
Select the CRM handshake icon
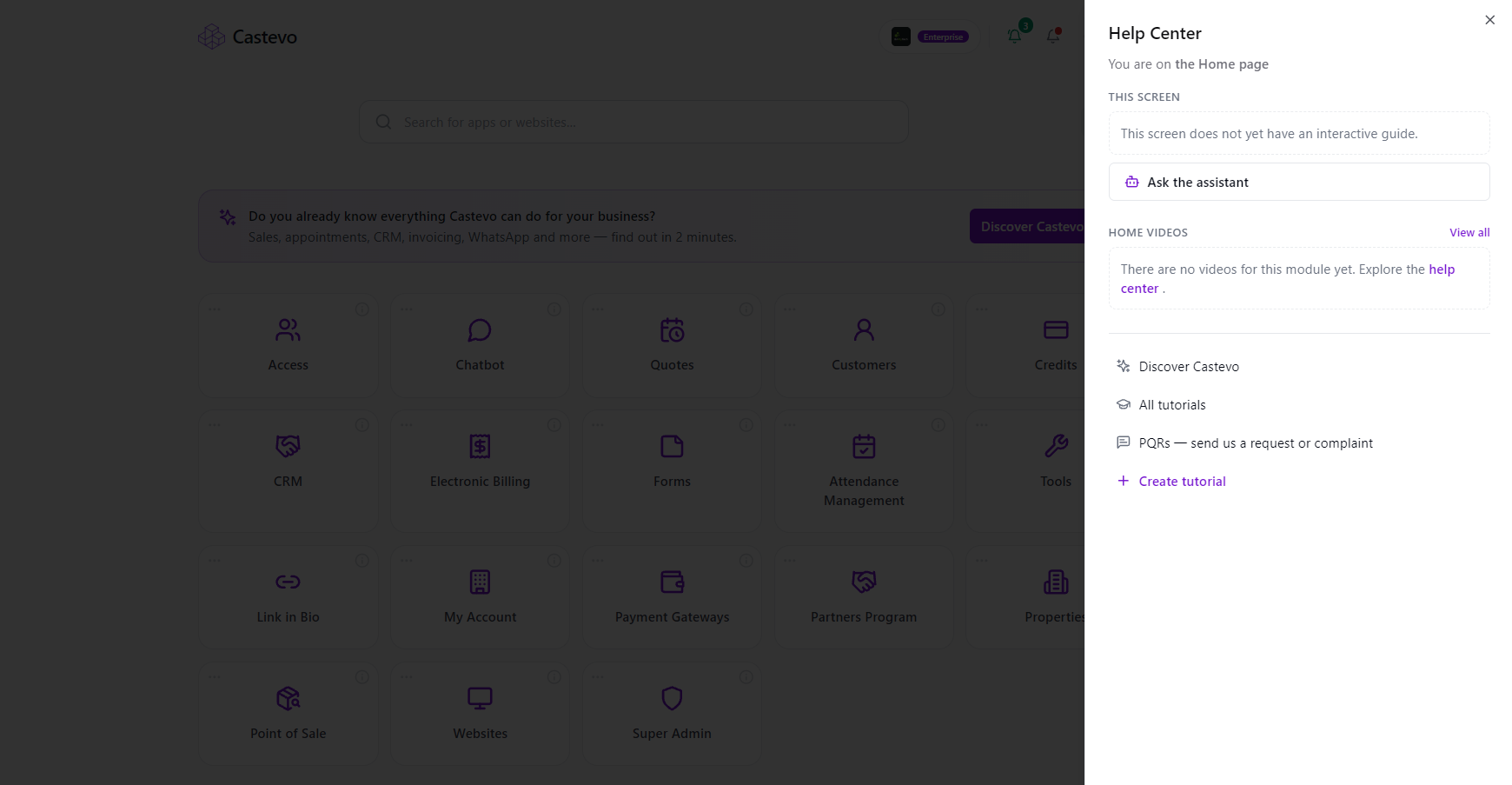point(288,447)
